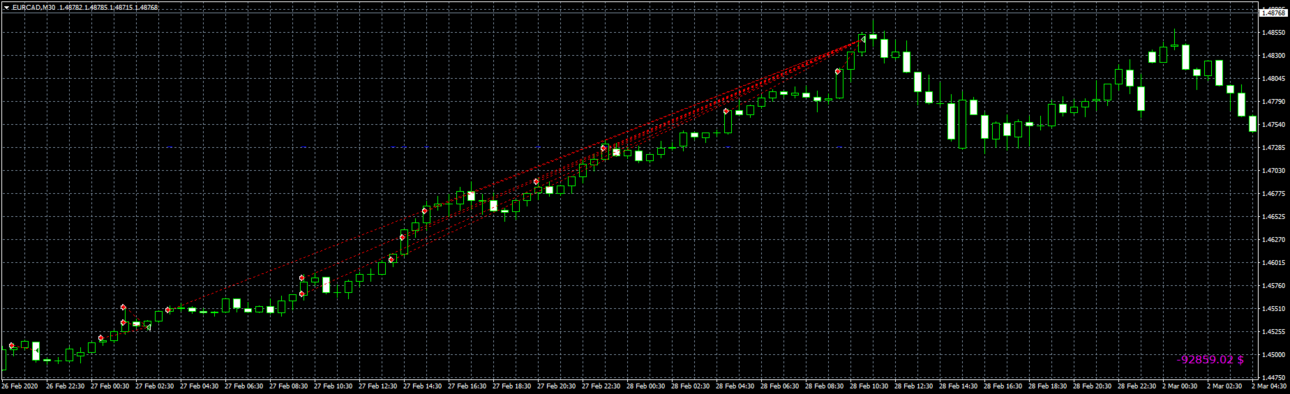The image size is (1290, 394).
Task: Click the 1.47790 price scale value
Action: [1274, 102]
